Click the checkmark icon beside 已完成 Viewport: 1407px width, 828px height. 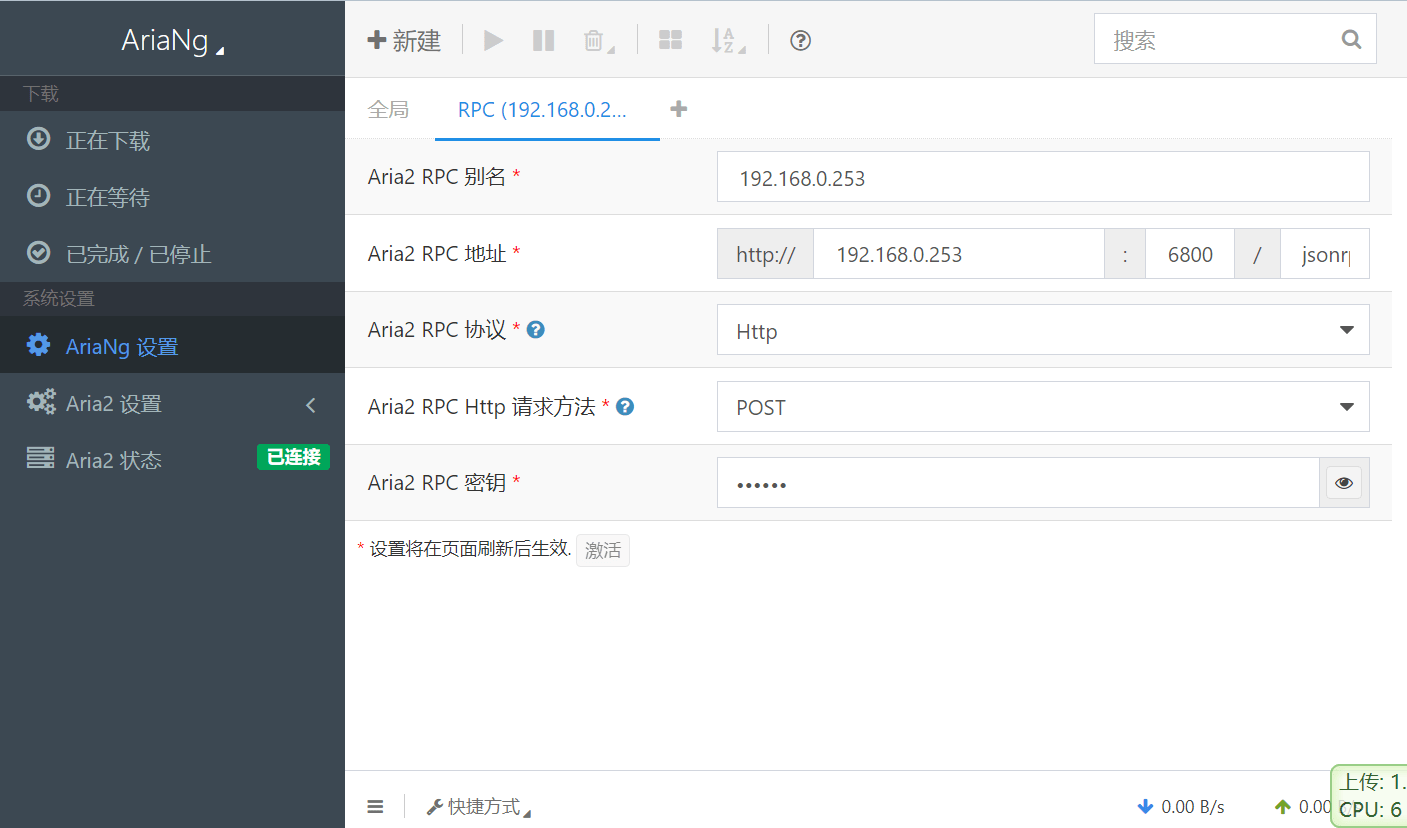tap(38, 253)
